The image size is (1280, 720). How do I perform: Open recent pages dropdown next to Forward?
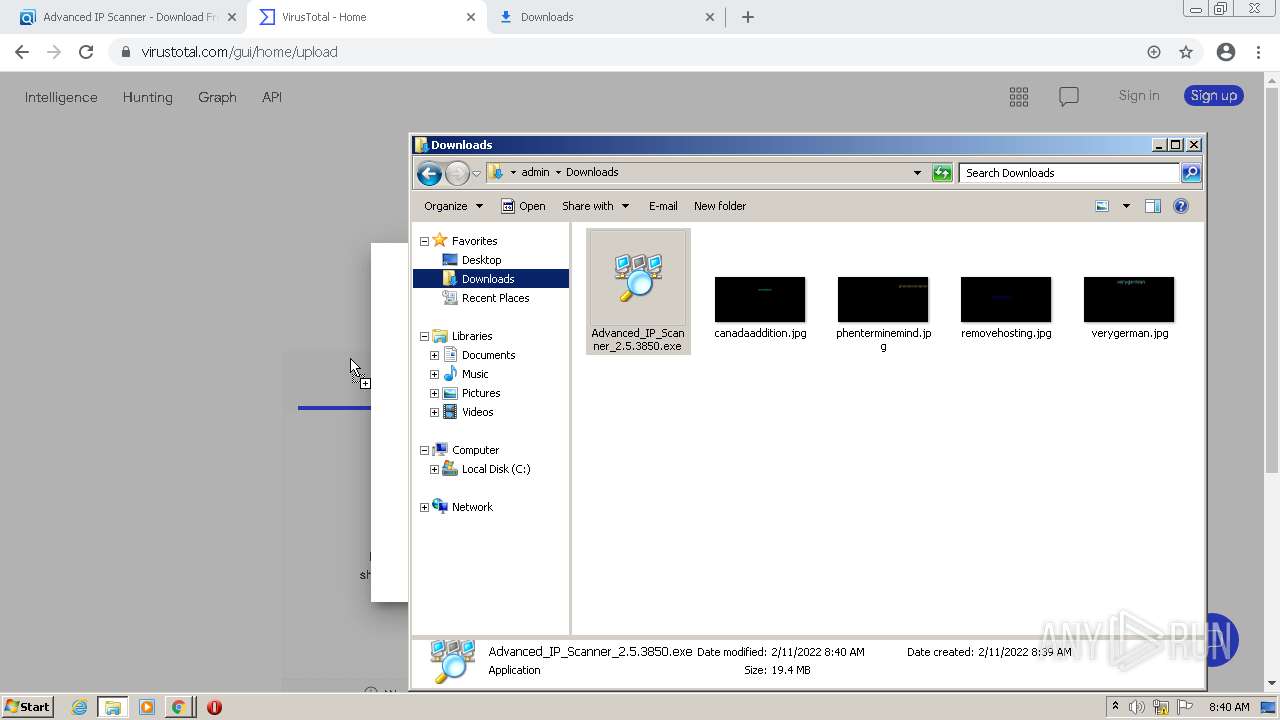pos(477,174)
